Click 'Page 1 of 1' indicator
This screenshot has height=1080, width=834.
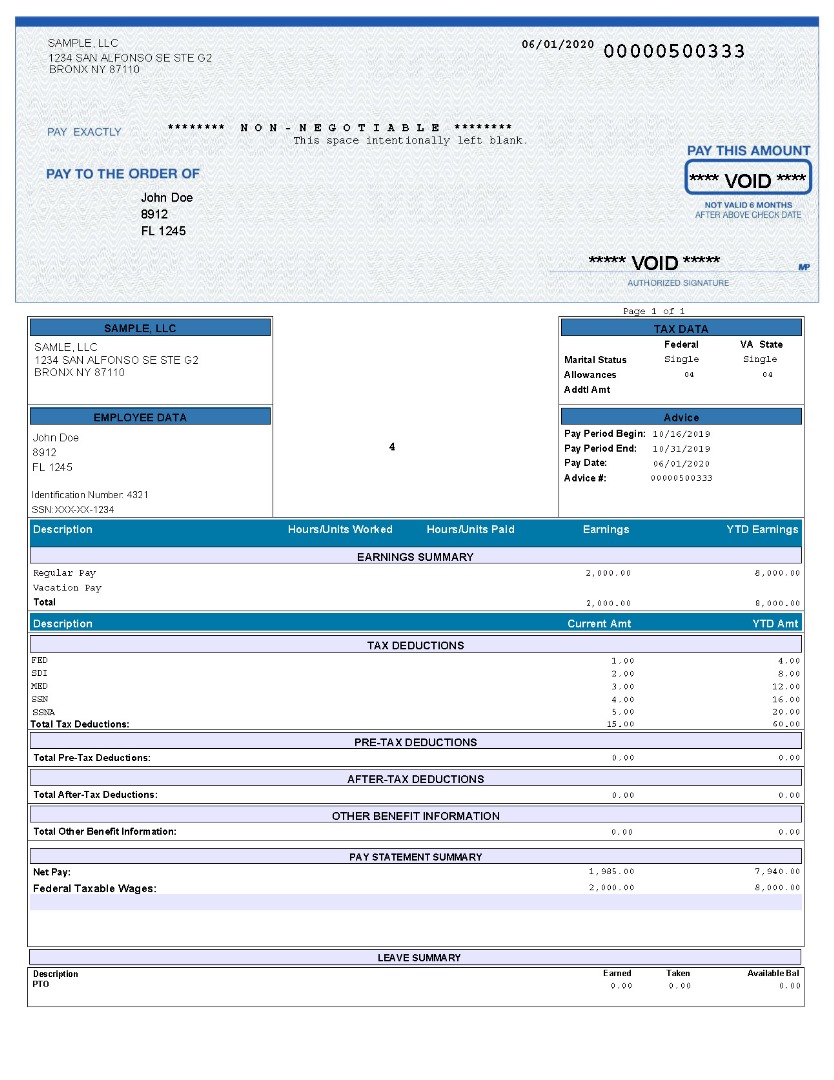tap(654, 311)
